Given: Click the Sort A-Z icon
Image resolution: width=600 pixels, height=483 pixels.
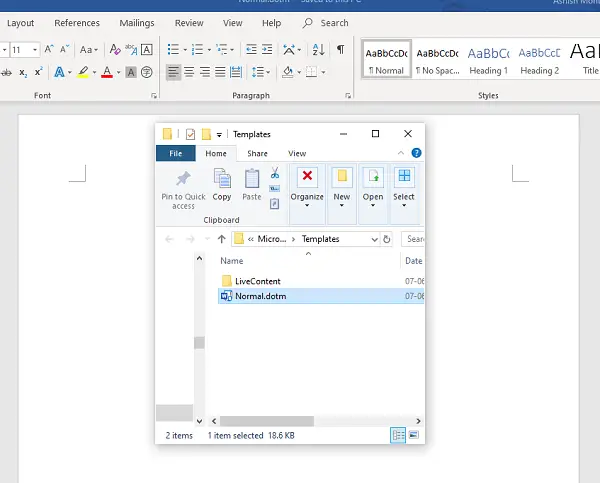Looking at the screenshot, I should (x=319, y=49).
